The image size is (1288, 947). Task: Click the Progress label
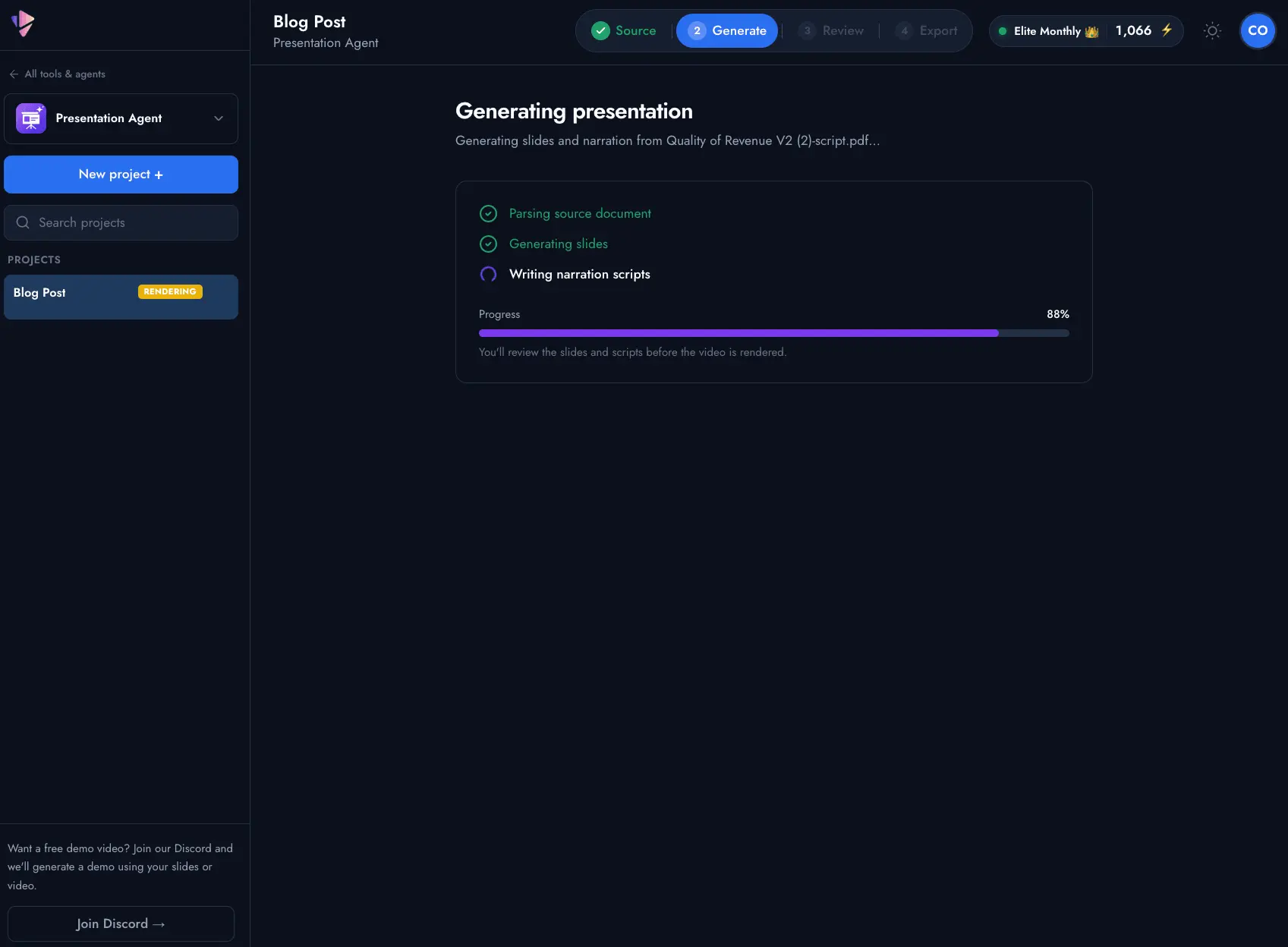(x=499, y=314)
